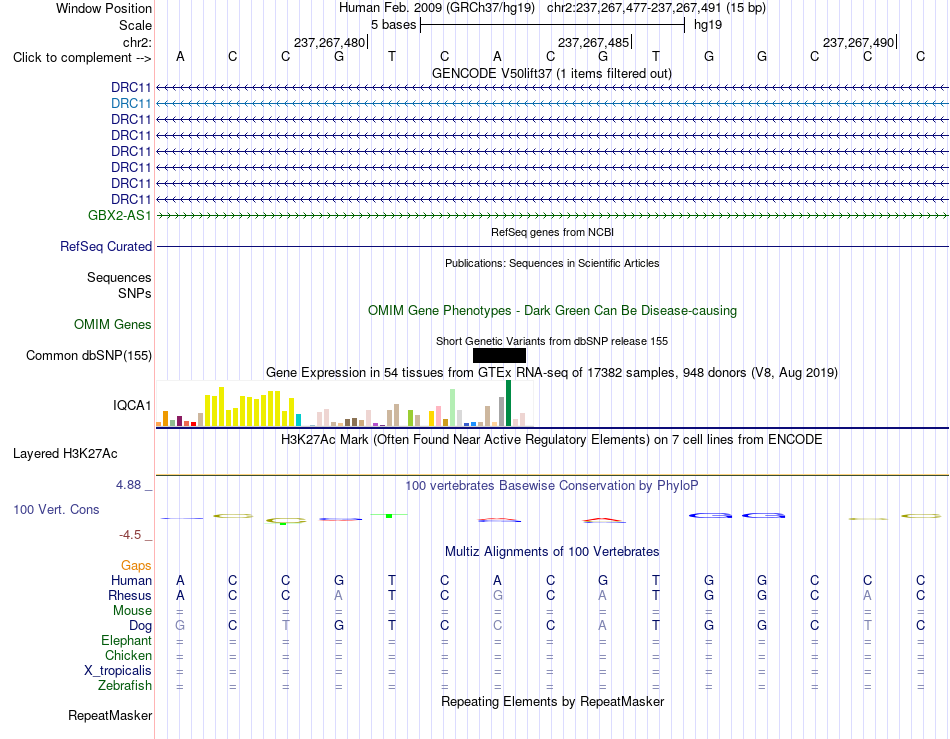Click 'Repeating Elements by RepeatMasker' title
Screen dimensions: 950x739
click(553, 701)
